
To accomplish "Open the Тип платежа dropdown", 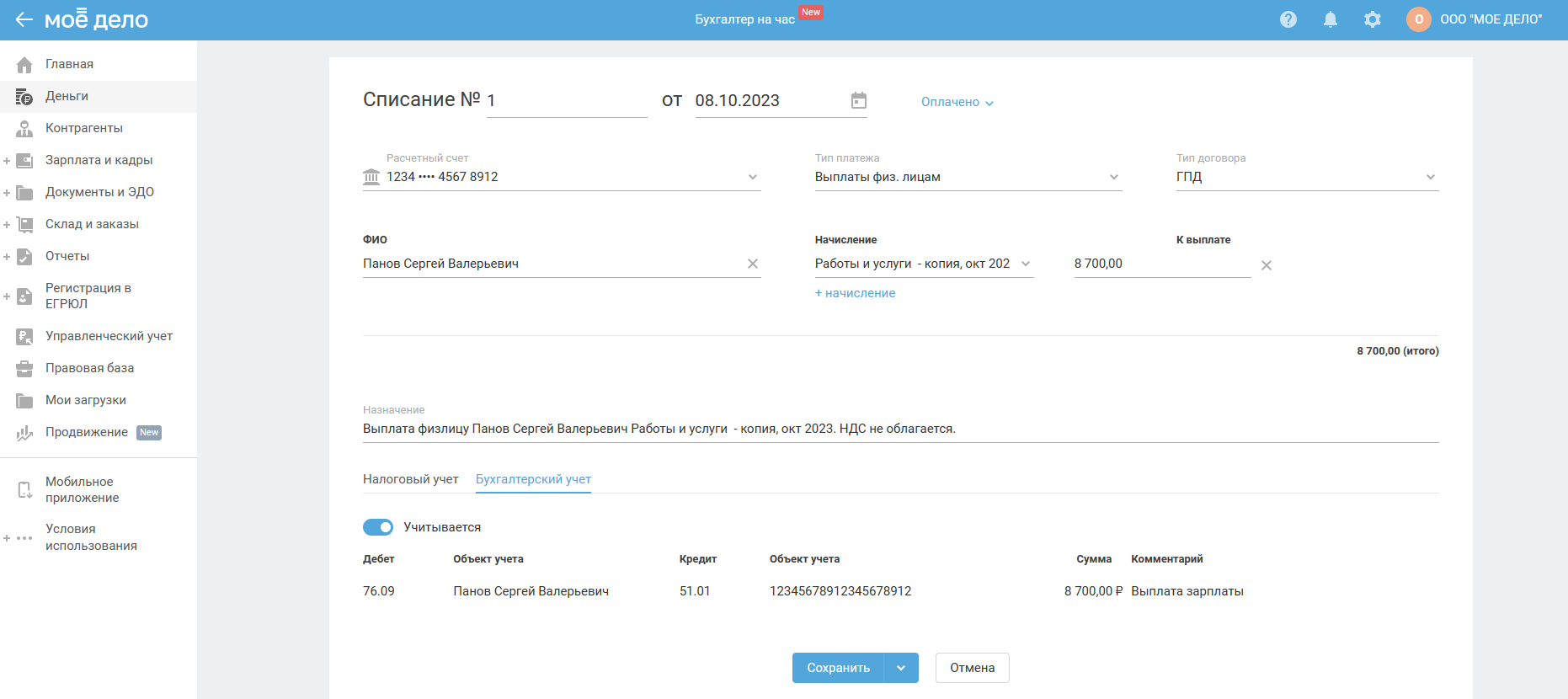I will pyautogui.click(x=1113, y=177).
